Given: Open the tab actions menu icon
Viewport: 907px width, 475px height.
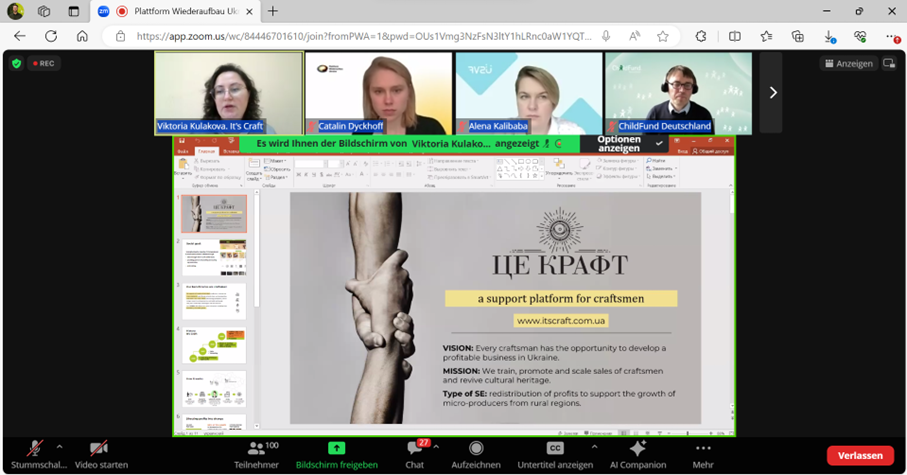Looking at the screenshot, I should pyautogui.click(x=73, y=11).
